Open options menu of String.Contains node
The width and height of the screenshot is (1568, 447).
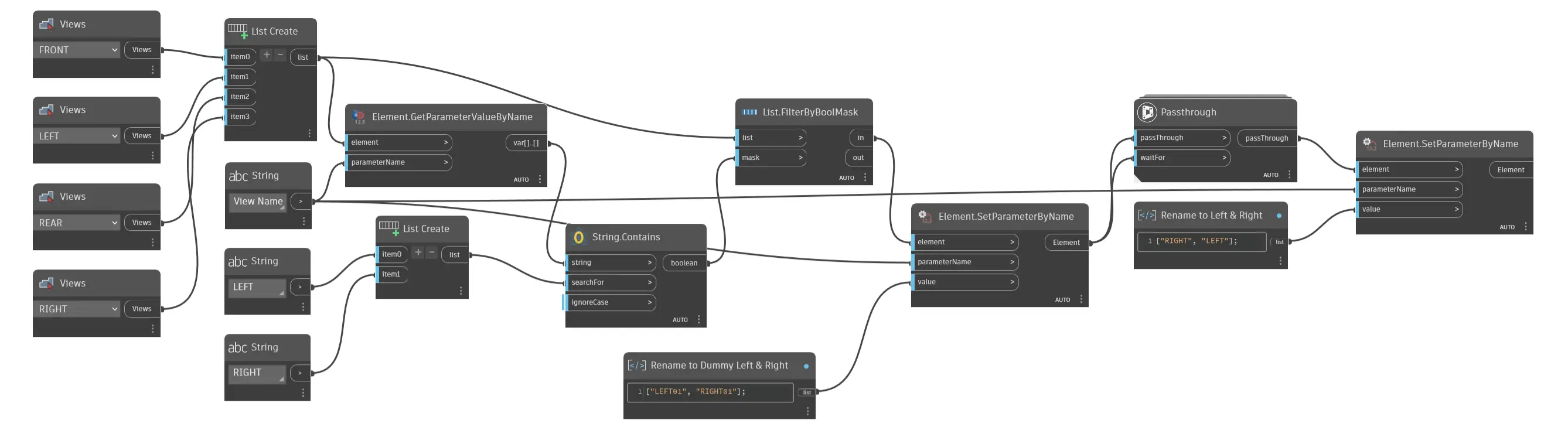699,320
